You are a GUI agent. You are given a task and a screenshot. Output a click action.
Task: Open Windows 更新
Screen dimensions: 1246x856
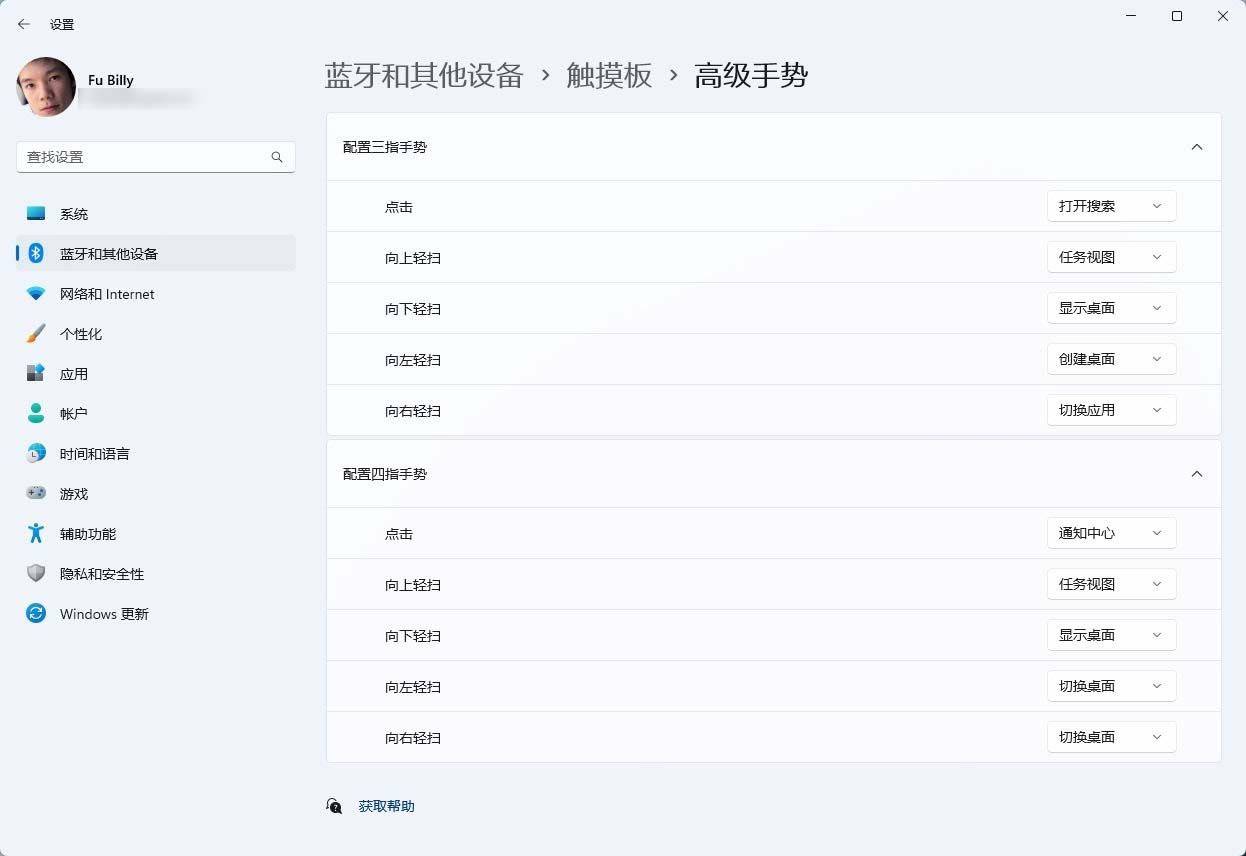point(103,613)
